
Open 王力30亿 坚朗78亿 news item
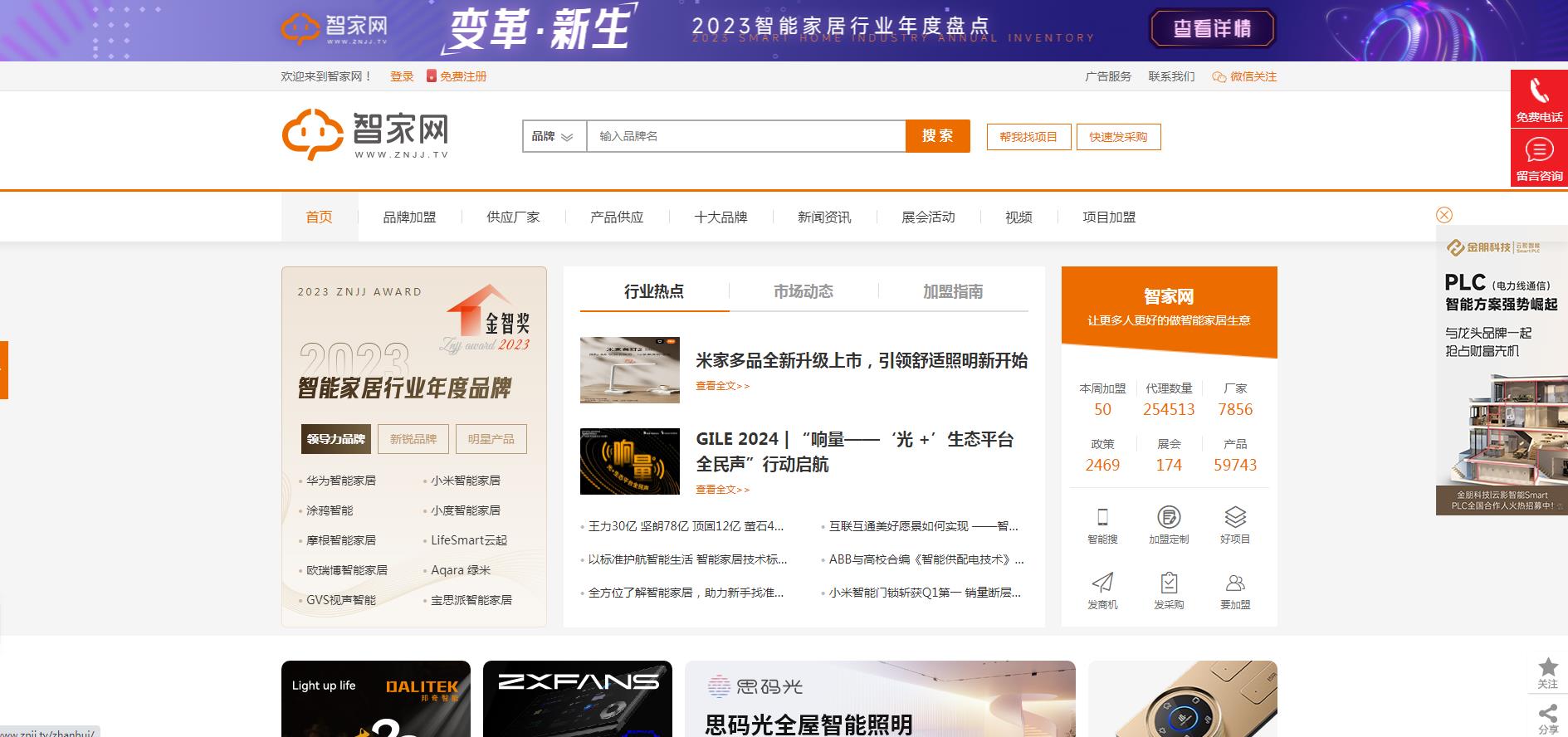click(x=686, y=526)
